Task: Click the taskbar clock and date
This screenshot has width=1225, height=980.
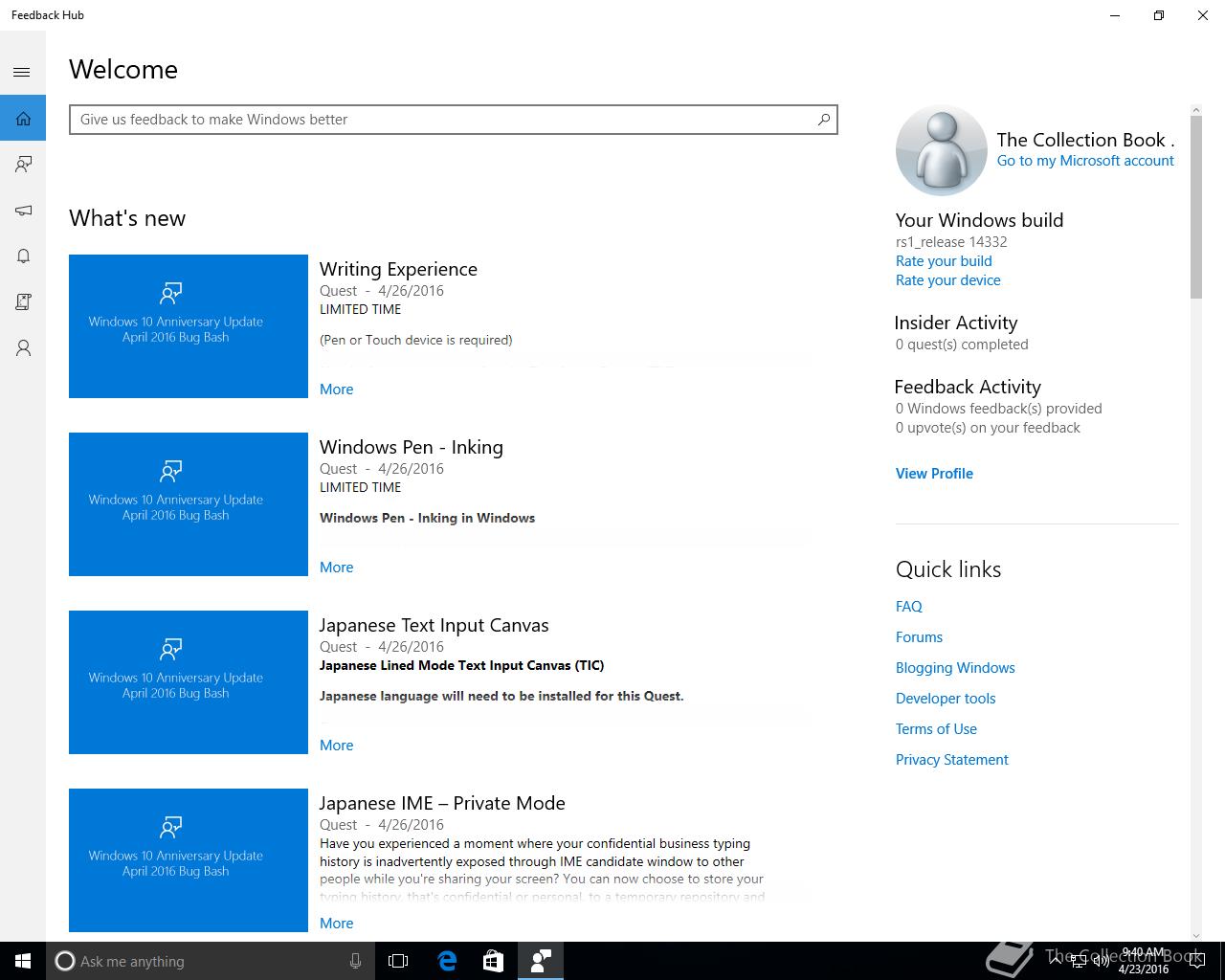Action: [1144, 961]
